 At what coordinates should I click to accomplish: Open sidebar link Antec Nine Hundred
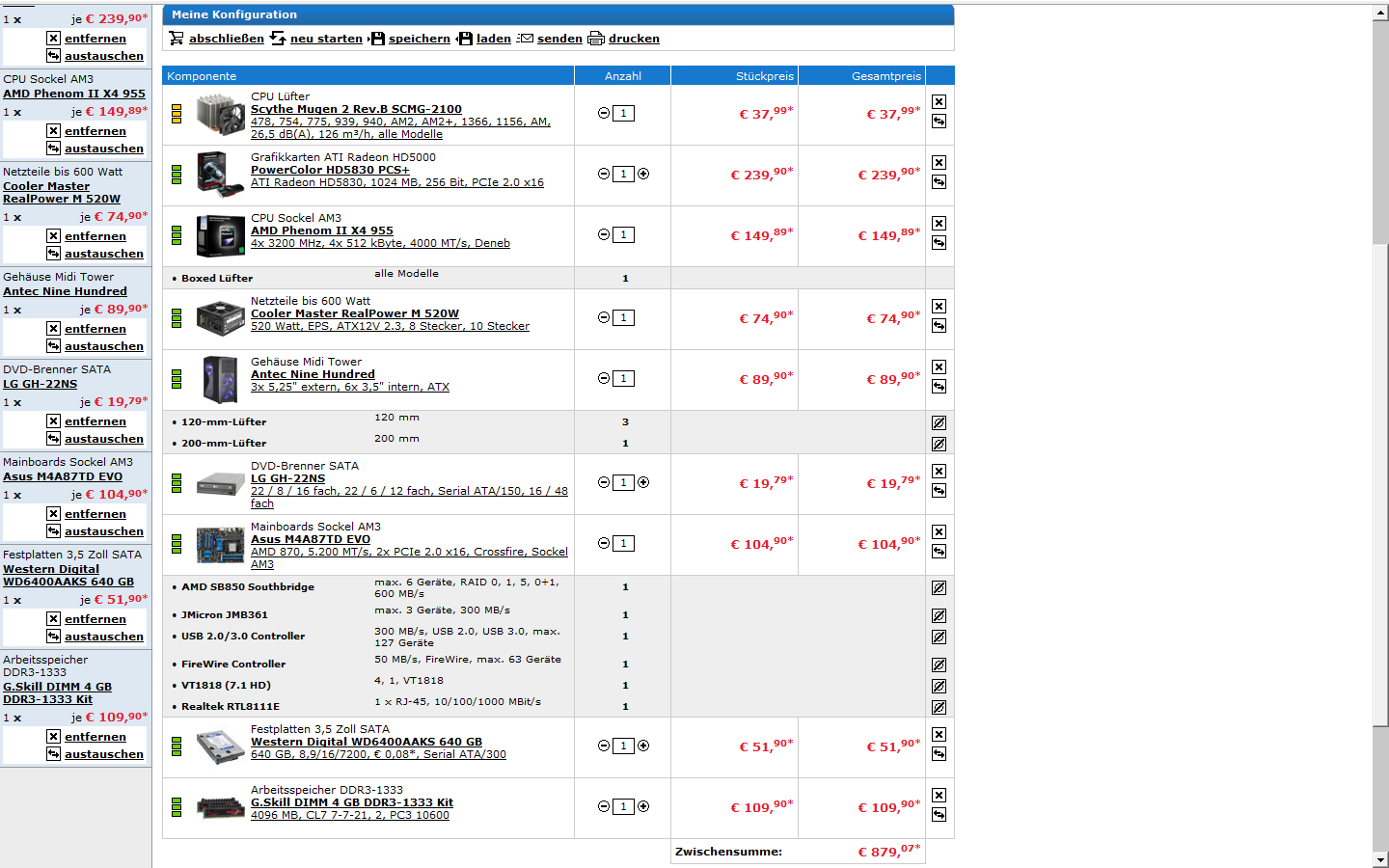point(65,291)
